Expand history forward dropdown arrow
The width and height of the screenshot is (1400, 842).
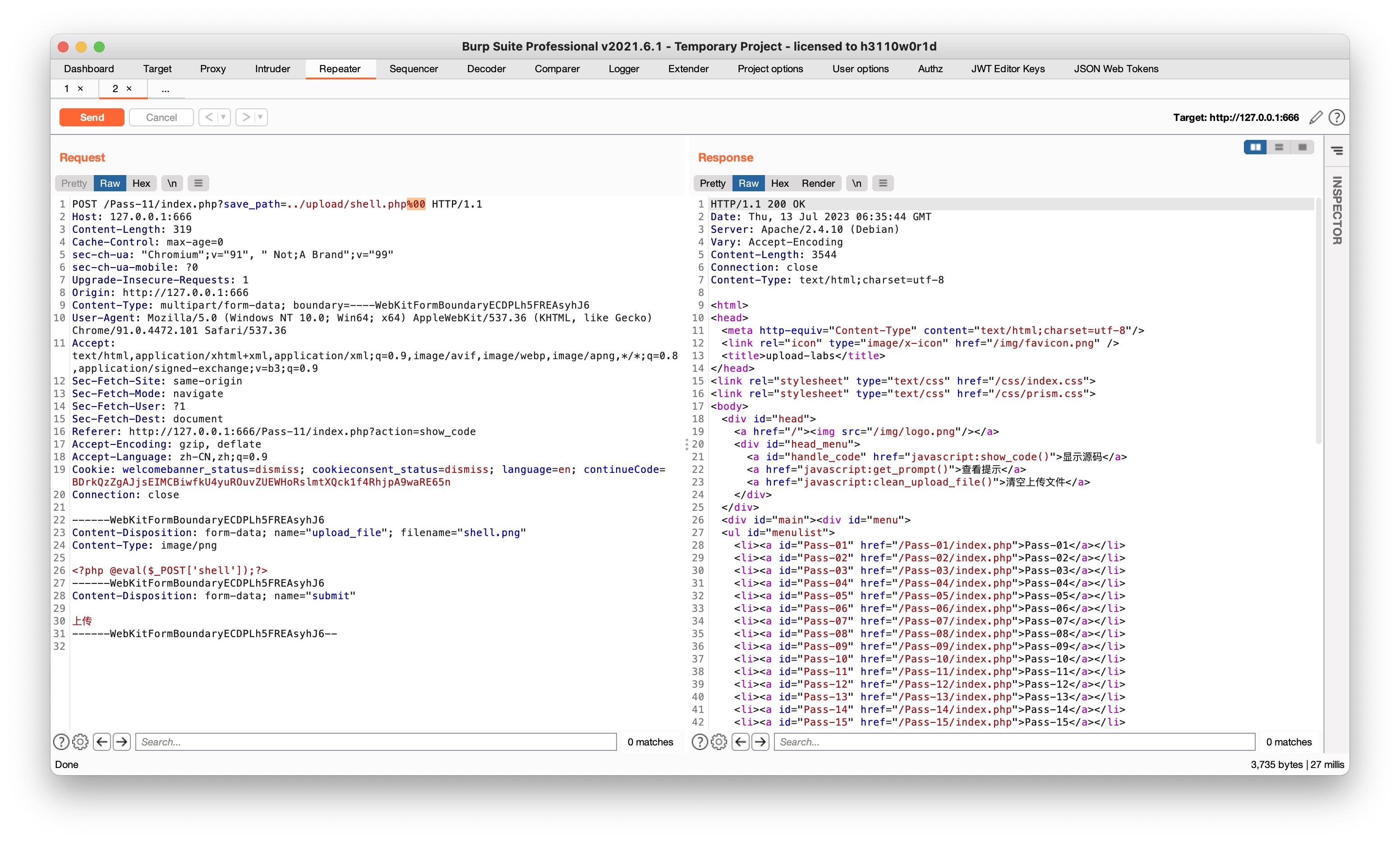[x=260, y=117]
